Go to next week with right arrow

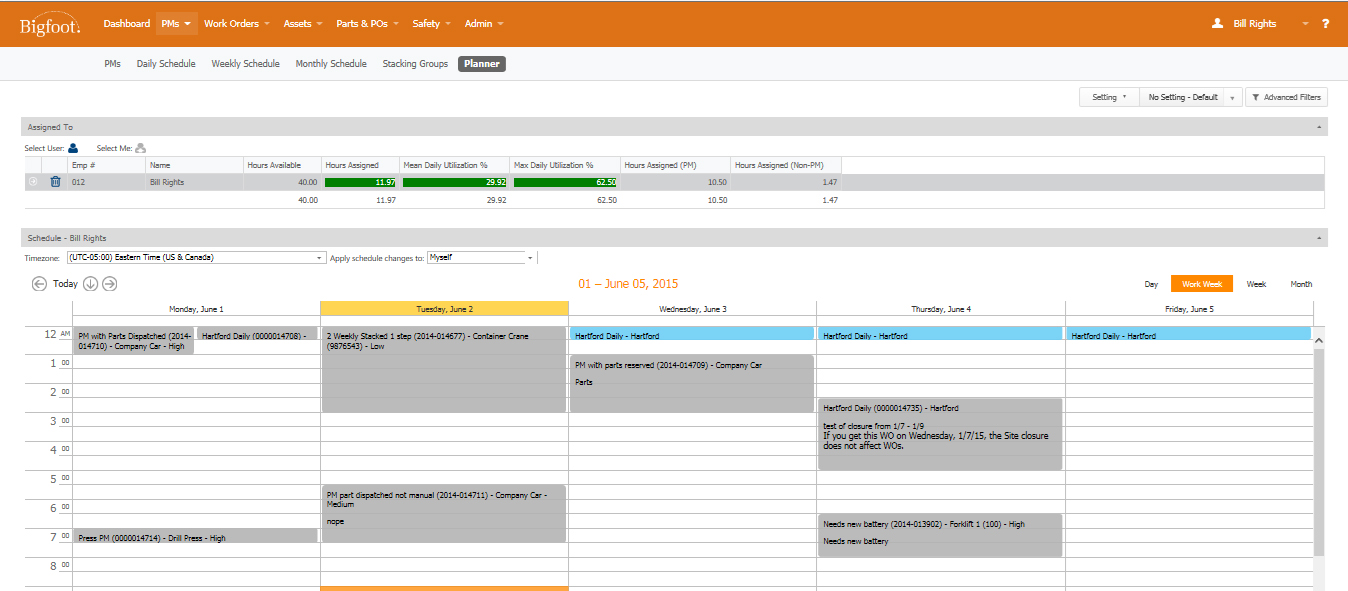110,284
